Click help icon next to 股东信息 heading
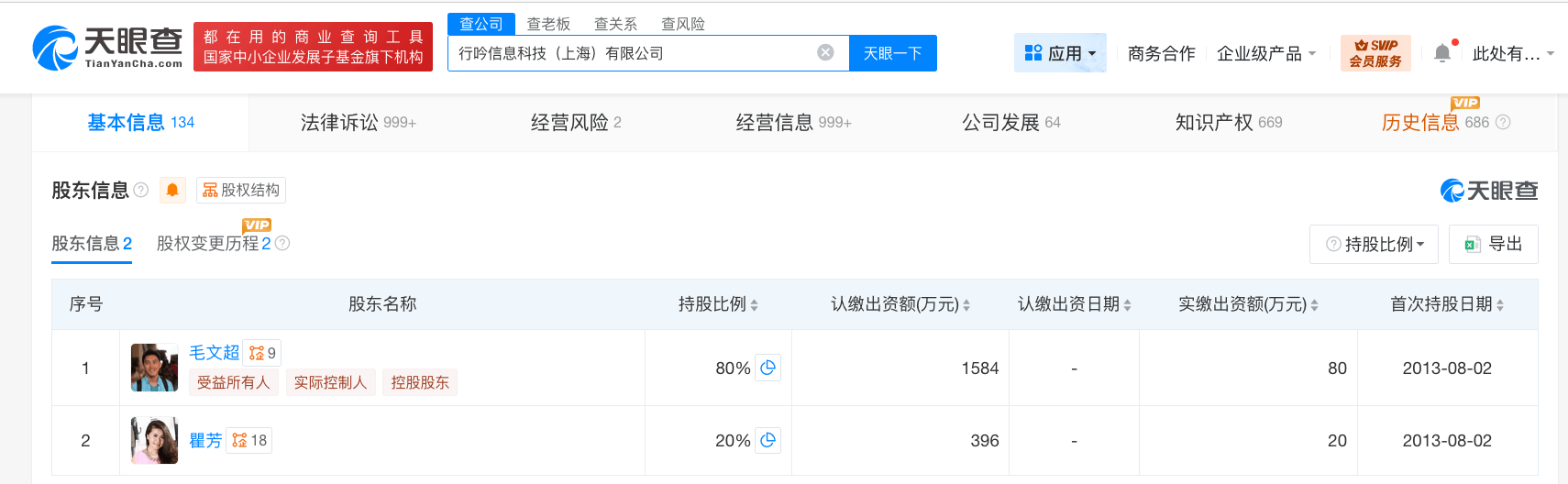Image resolution: width=1568 pixels, height=484 pixels. (x=140, y=190)
